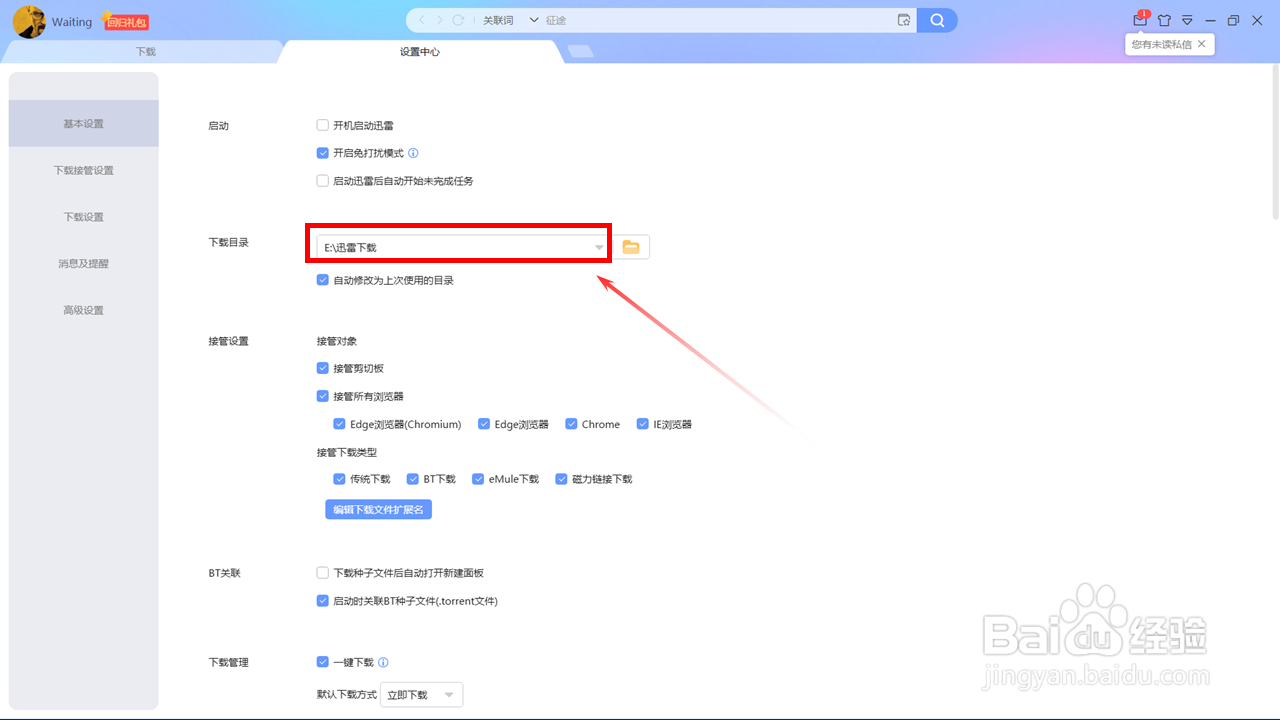Click the 编辑下载文件扩展名 button

click(x=378, y=509)
